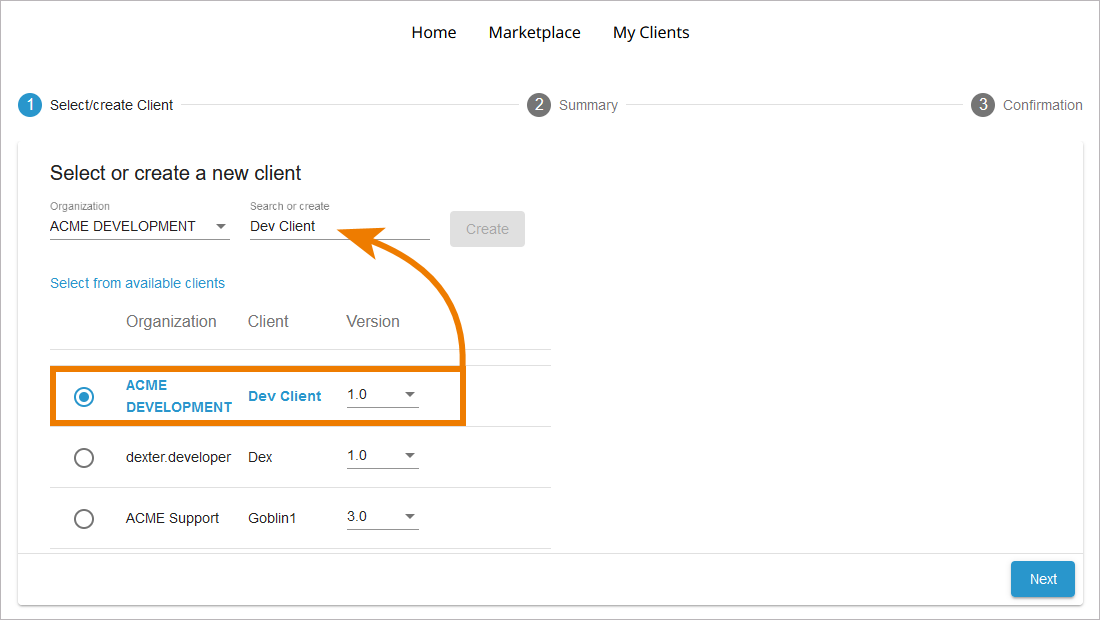Click the Search or create input field
Image resolution: width=1100 pixels, height=620 pixels.
(x=339, y=227)
